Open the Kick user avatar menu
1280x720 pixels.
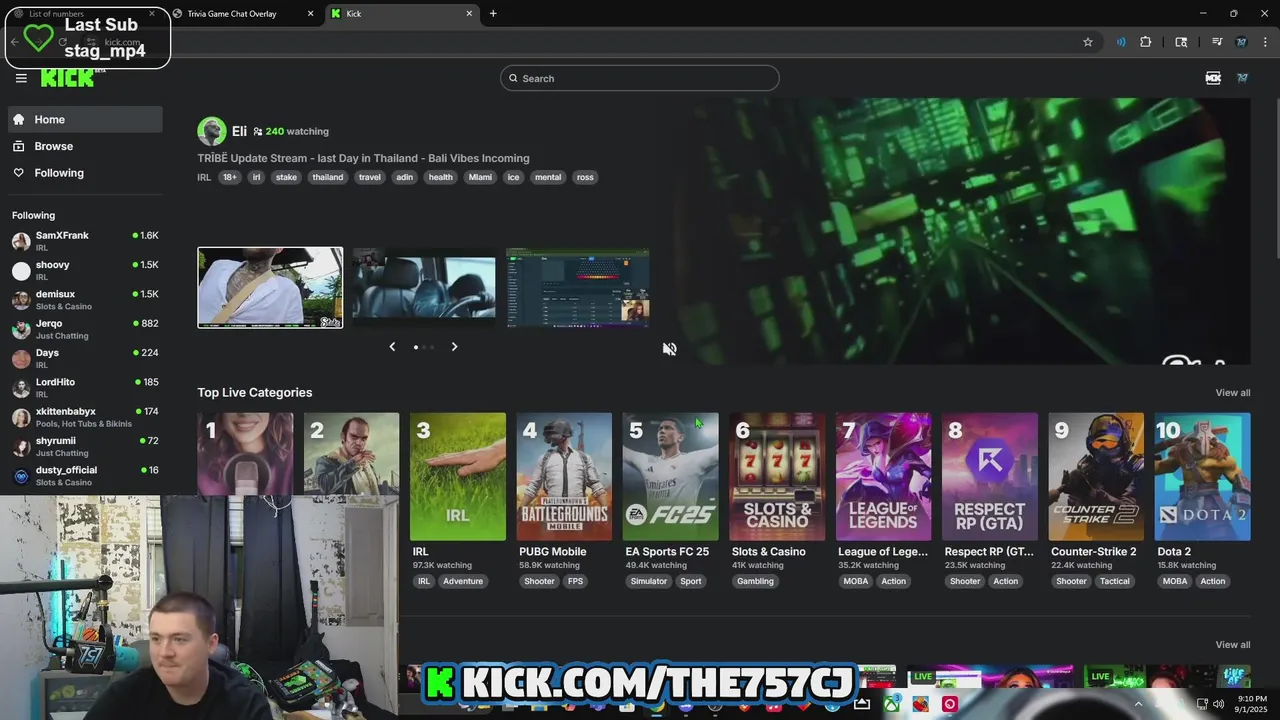(x=1242, y=78)
